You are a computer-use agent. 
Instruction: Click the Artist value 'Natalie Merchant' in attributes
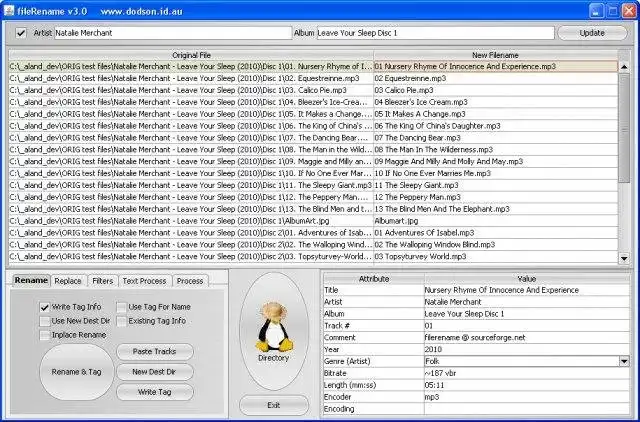[x=527, y=302]
